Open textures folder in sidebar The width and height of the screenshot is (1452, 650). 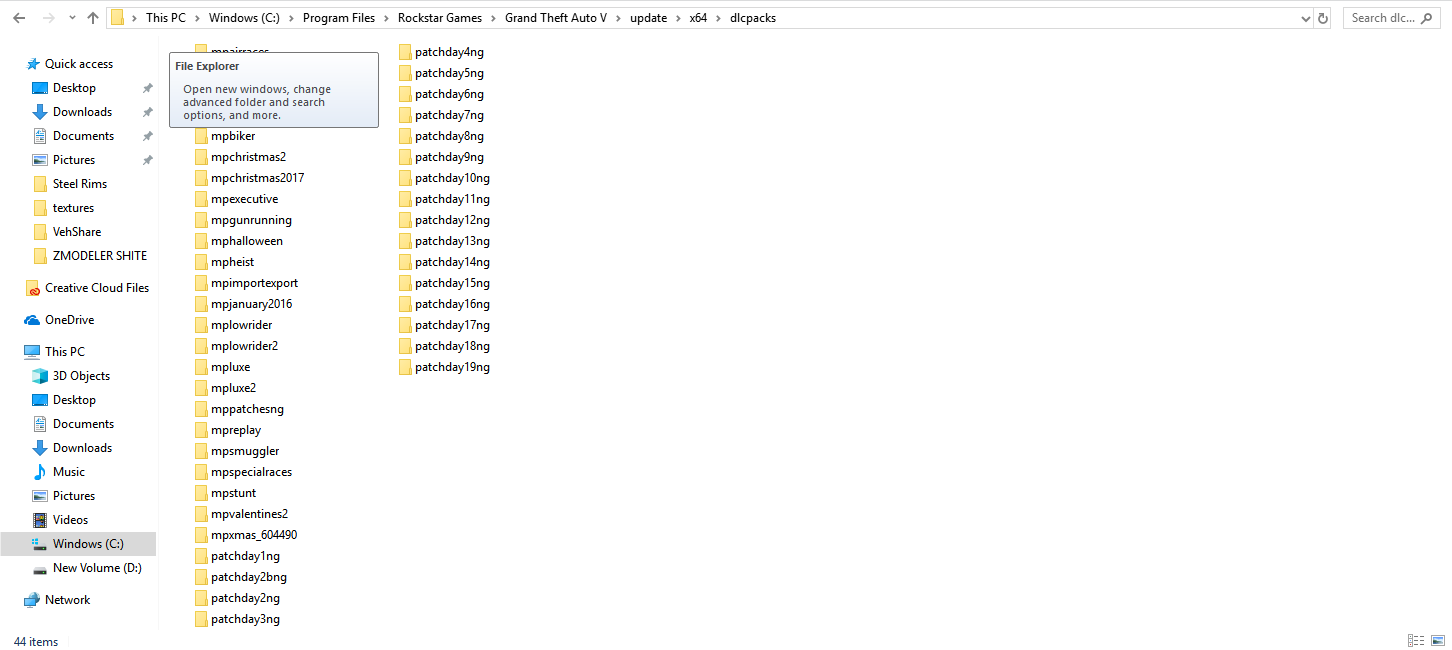point(73,208)
